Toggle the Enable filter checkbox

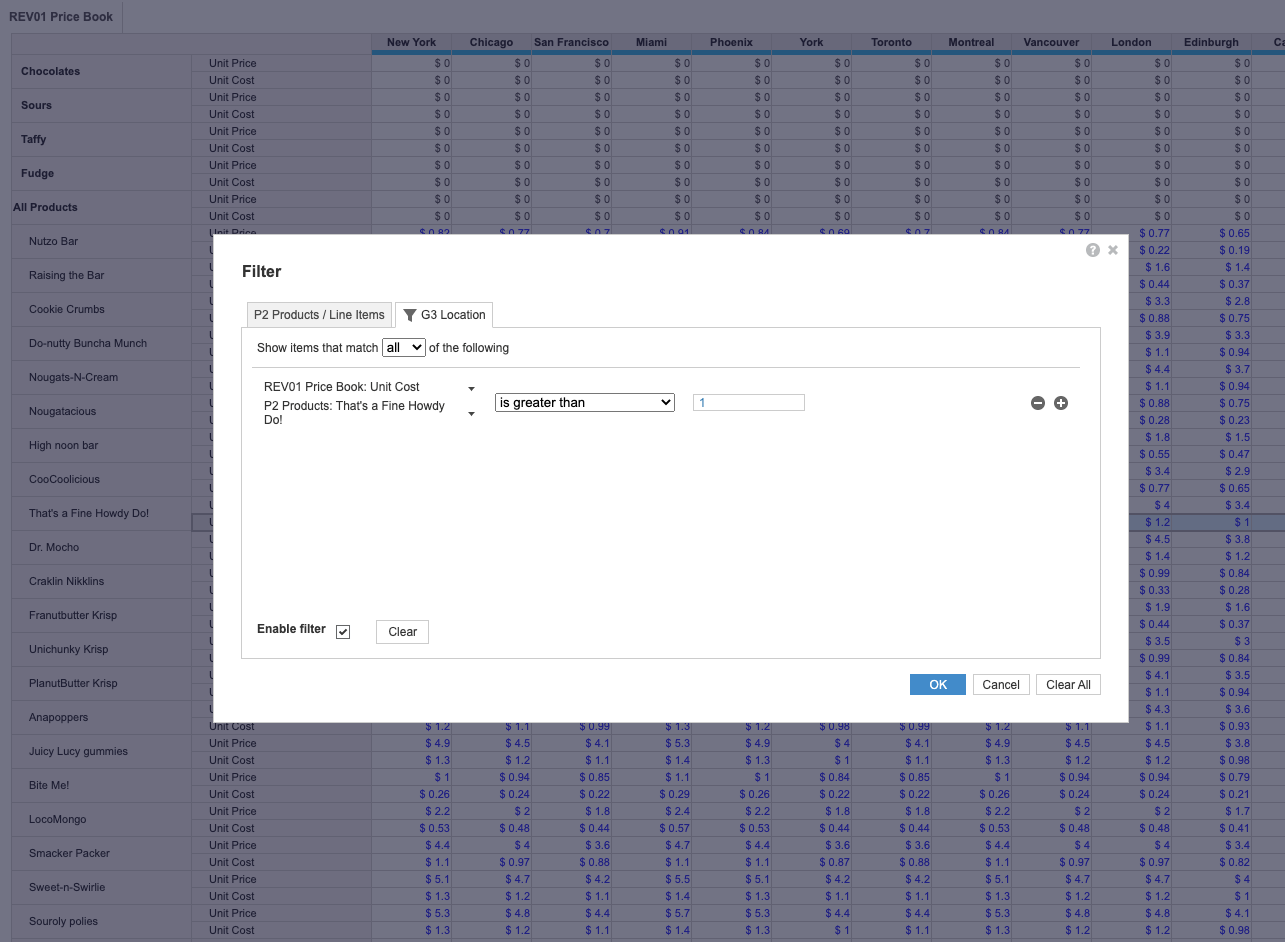(x=343, y=632)
